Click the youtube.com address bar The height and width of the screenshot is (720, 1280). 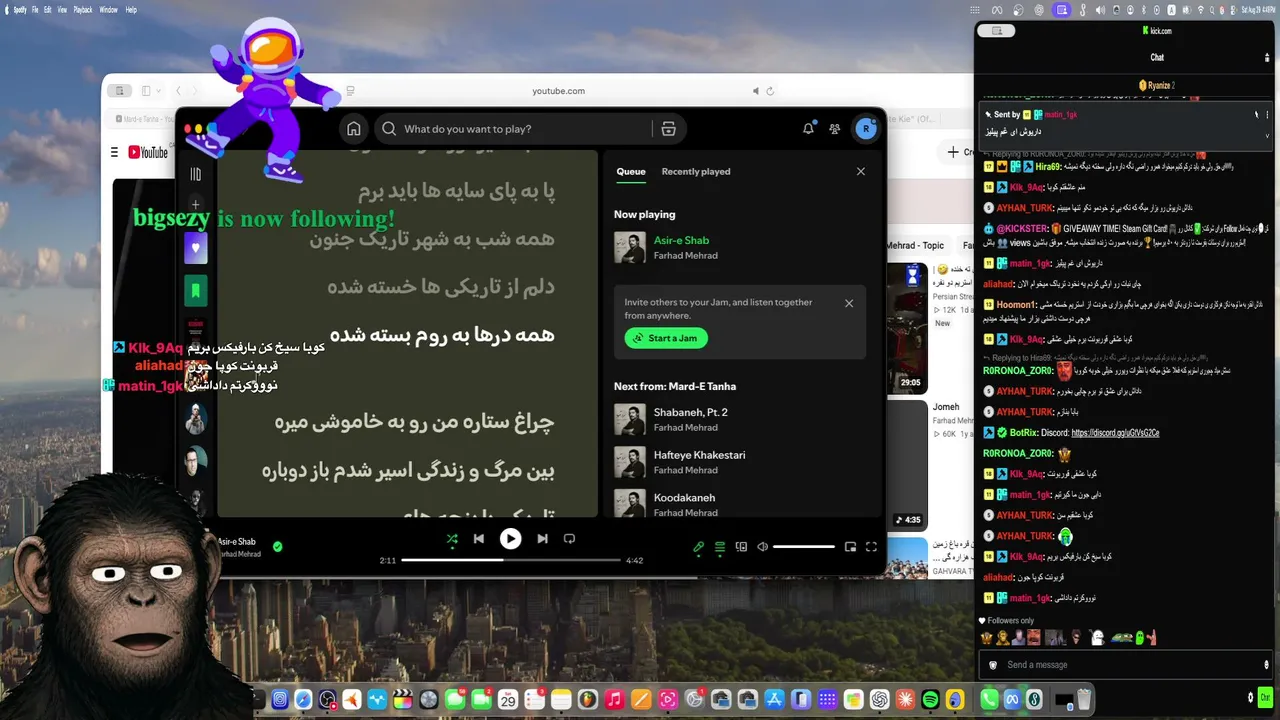pyautogui.click(x=558, y=91)
